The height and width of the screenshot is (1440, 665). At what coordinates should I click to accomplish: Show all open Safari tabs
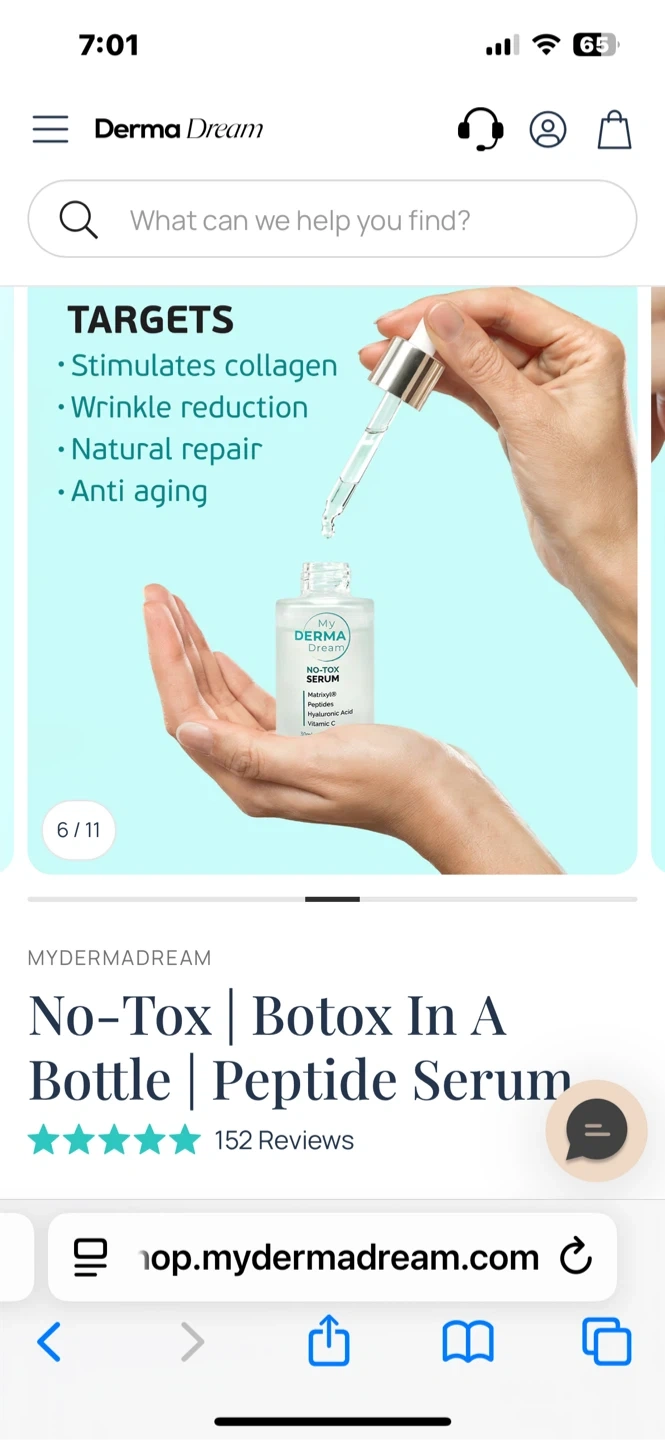(607, 1341)
